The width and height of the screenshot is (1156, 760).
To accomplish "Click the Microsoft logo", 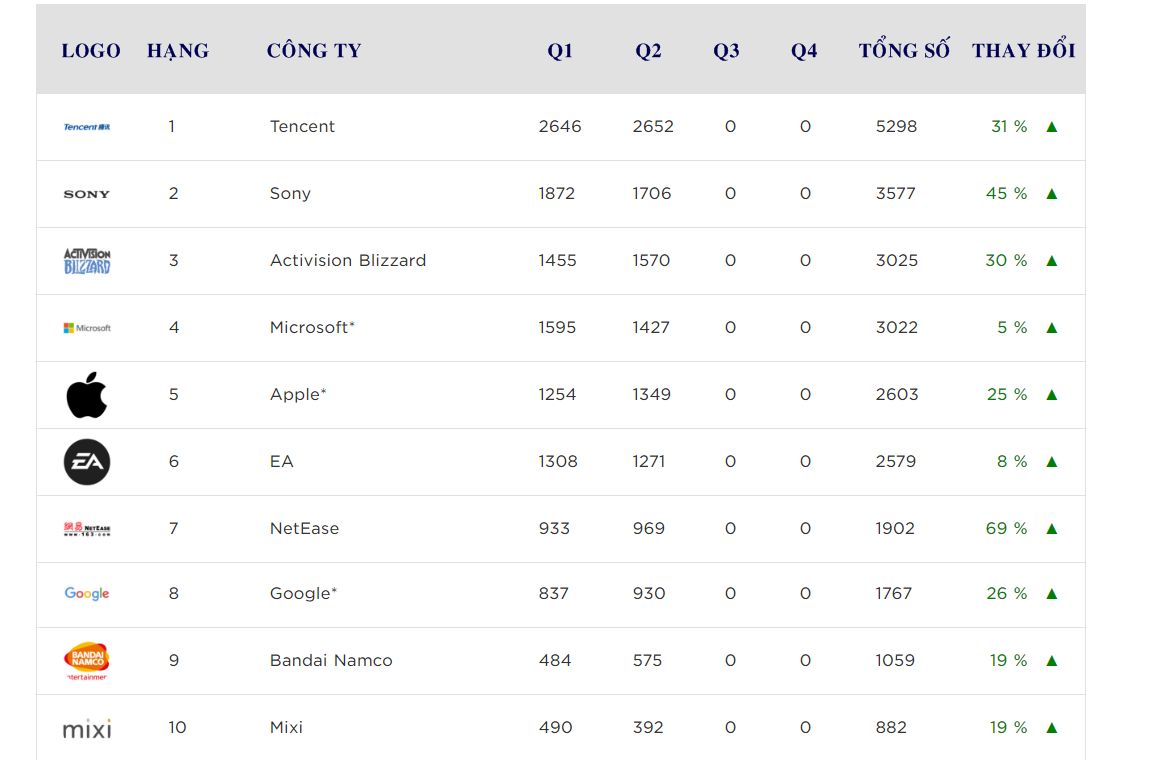I will pyautogui.click(x=87, y=328).
